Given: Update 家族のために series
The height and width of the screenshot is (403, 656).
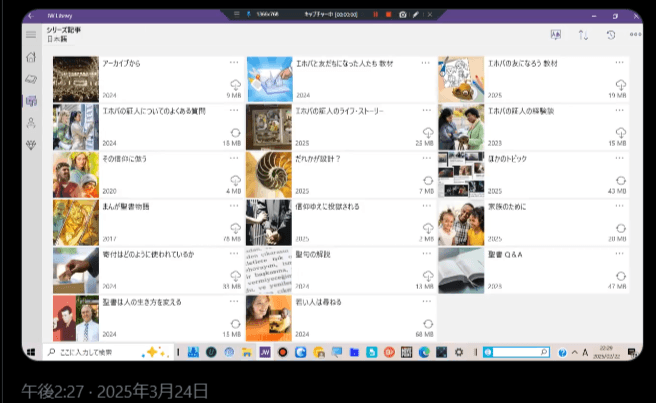Looking at the screenshot, I should tap(621, 228).
